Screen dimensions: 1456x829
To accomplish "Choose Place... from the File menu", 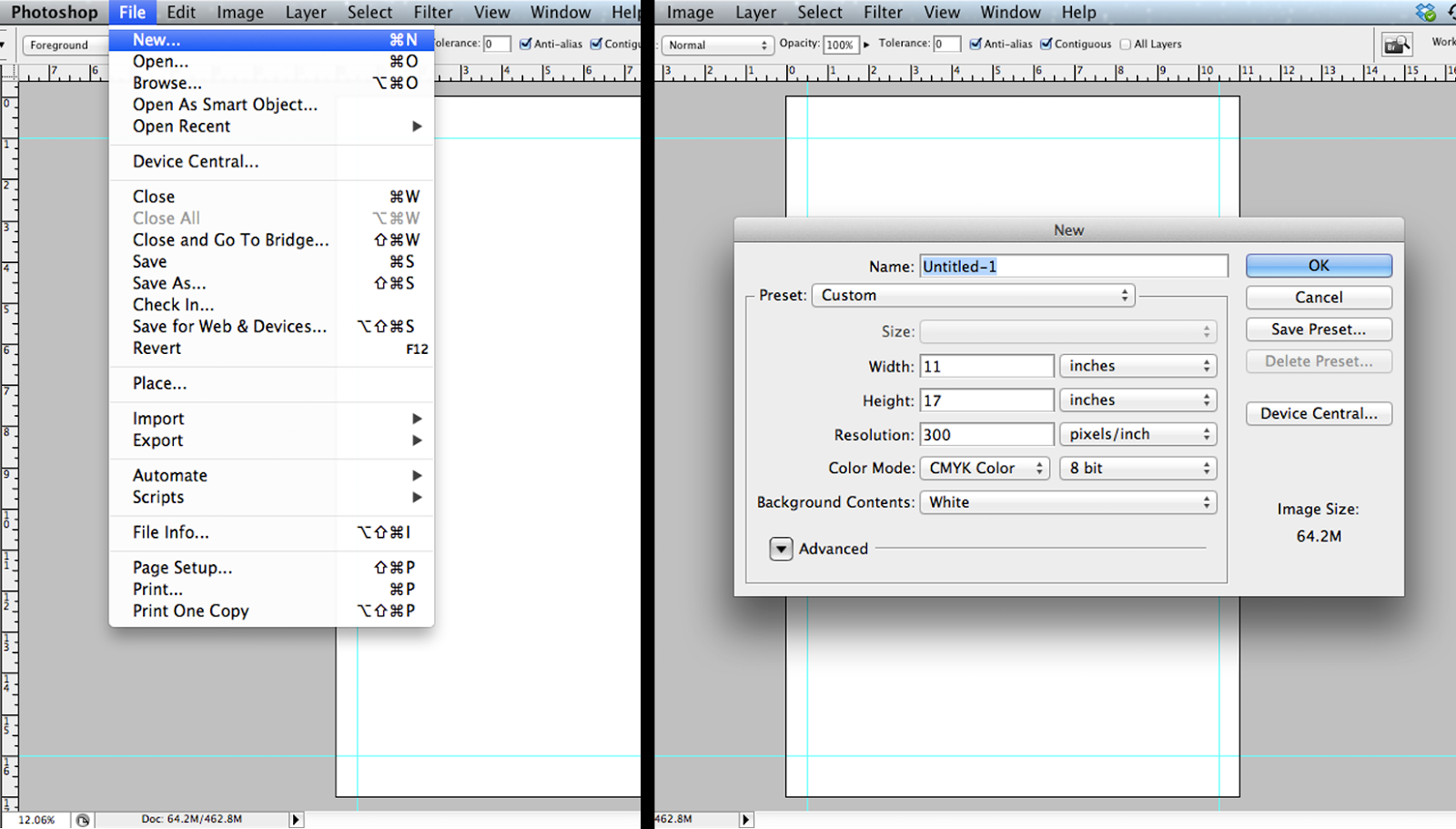I will click(x=271, y=383).
